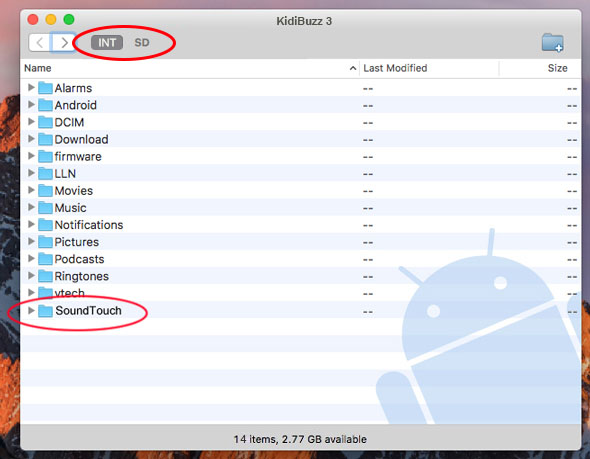The height and width of the screenshot is (459, 590).
Task: Click the Music folder name
Action: click(70, 208)
